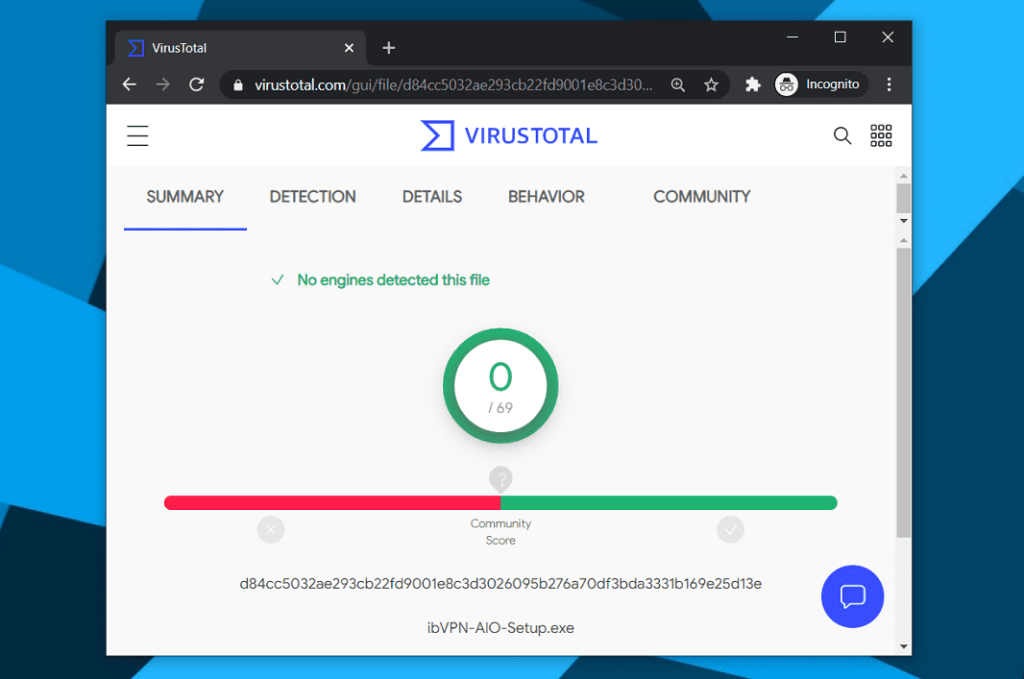Open Chrome three-dot menu

pyautogui.click(x=889, y=84)
